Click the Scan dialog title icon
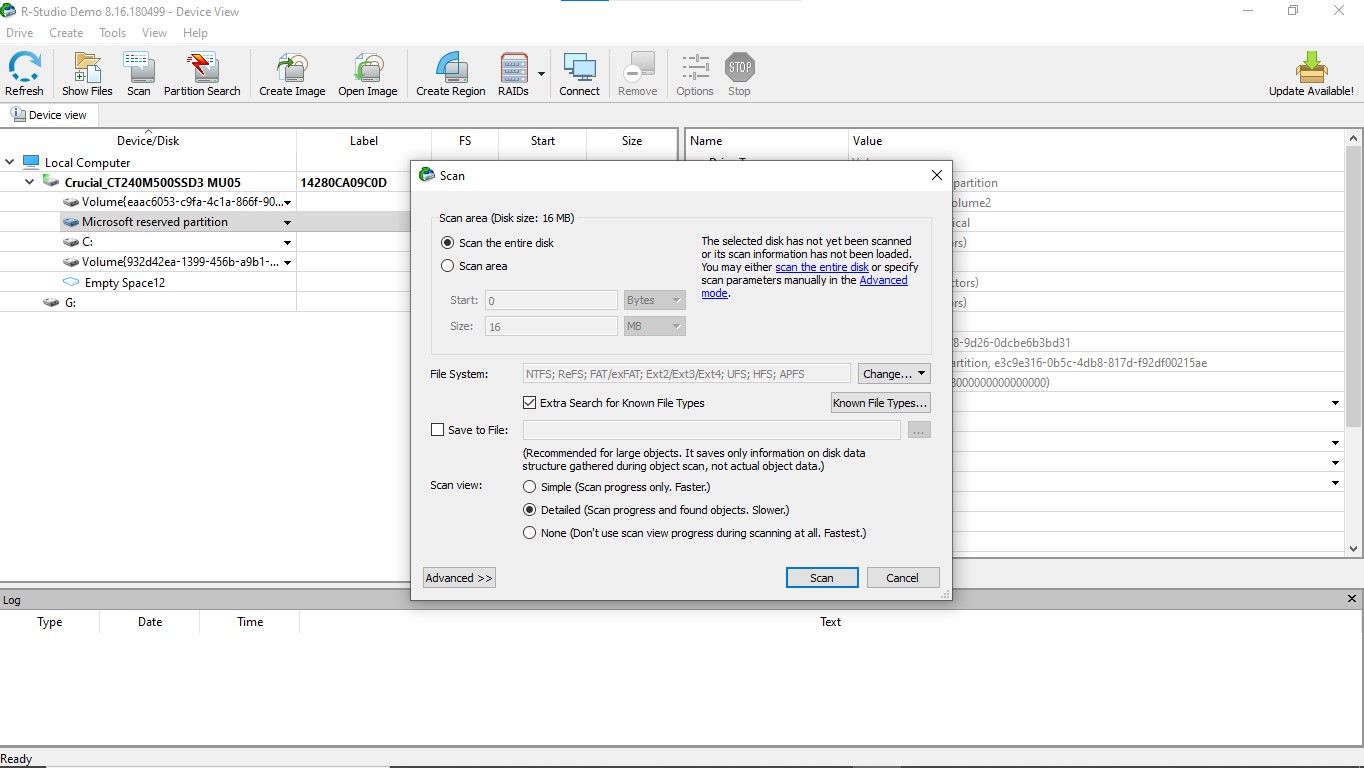The height and width of the screenshot is (768, 1364). [427, 175]
